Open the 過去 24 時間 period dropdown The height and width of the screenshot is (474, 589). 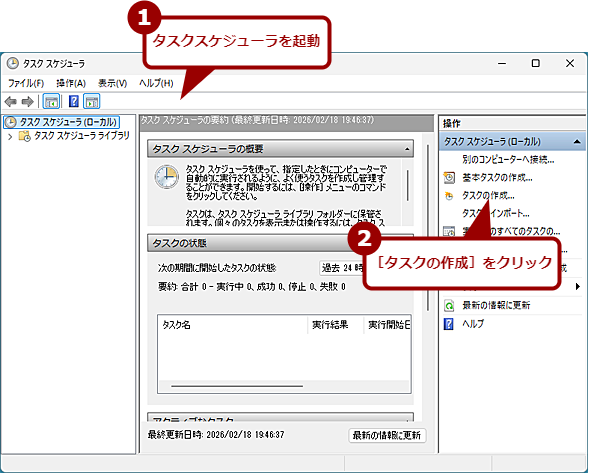coord(341,268)
